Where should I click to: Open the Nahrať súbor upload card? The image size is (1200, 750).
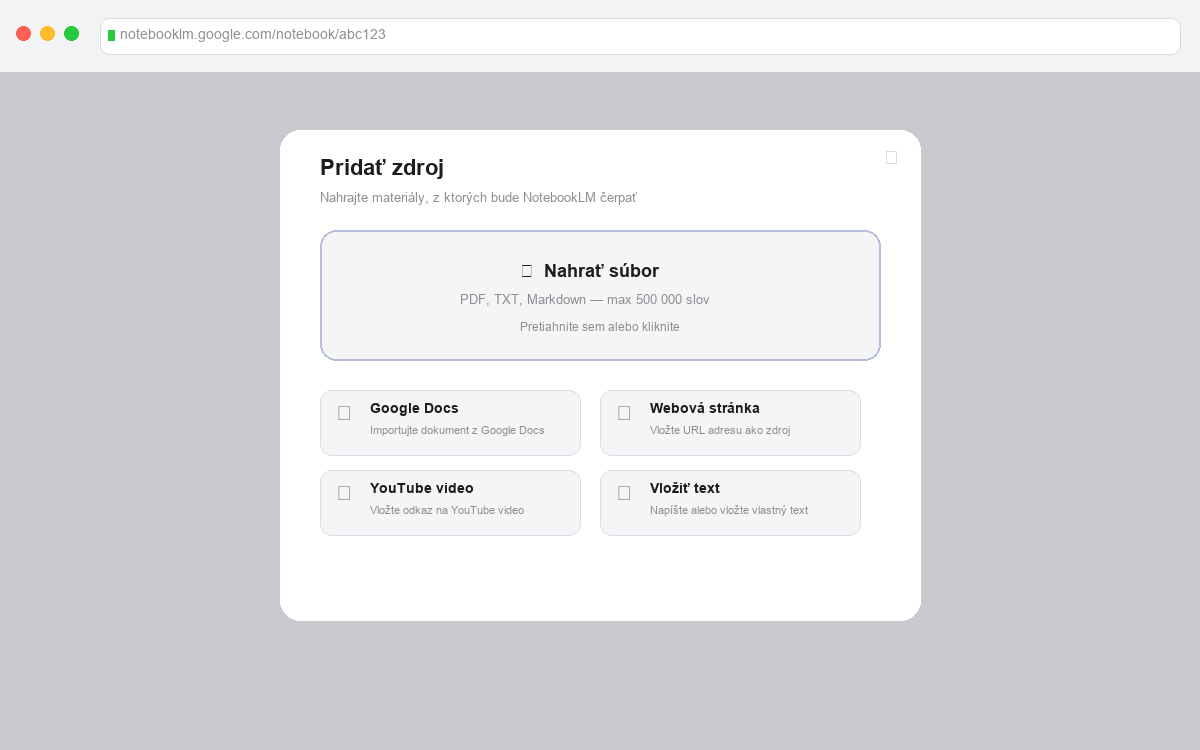click(600, 295)
